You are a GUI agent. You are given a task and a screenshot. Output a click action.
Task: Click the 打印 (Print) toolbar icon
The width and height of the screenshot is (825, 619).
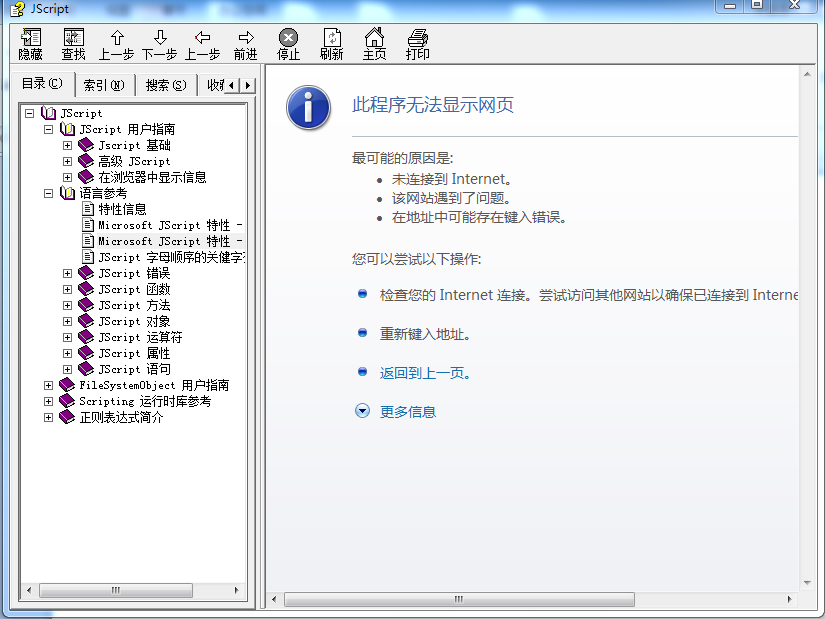coord(418,44)
